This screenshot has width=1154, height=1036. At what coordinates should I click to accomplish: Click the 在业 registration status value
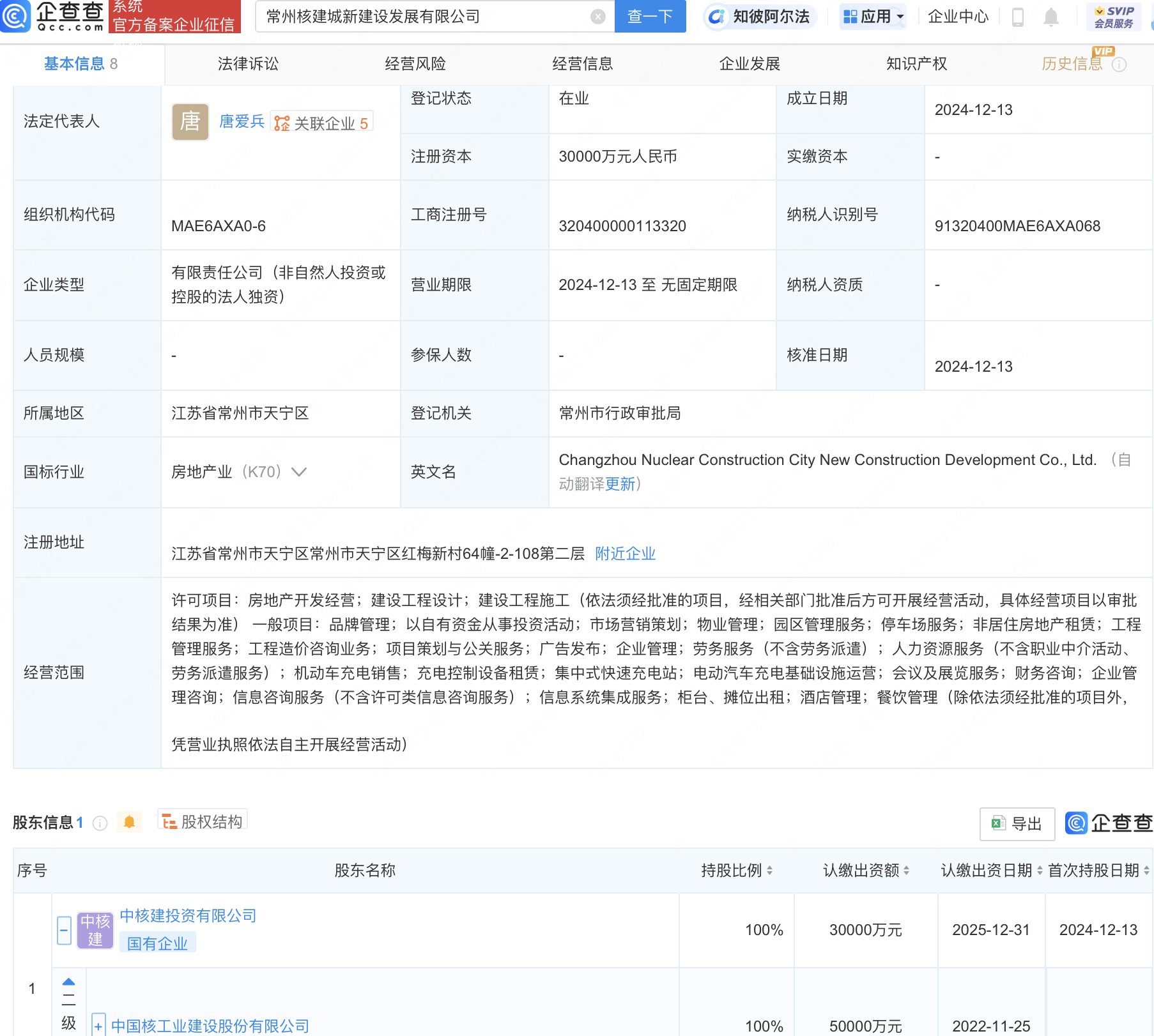tap(574, 98)
